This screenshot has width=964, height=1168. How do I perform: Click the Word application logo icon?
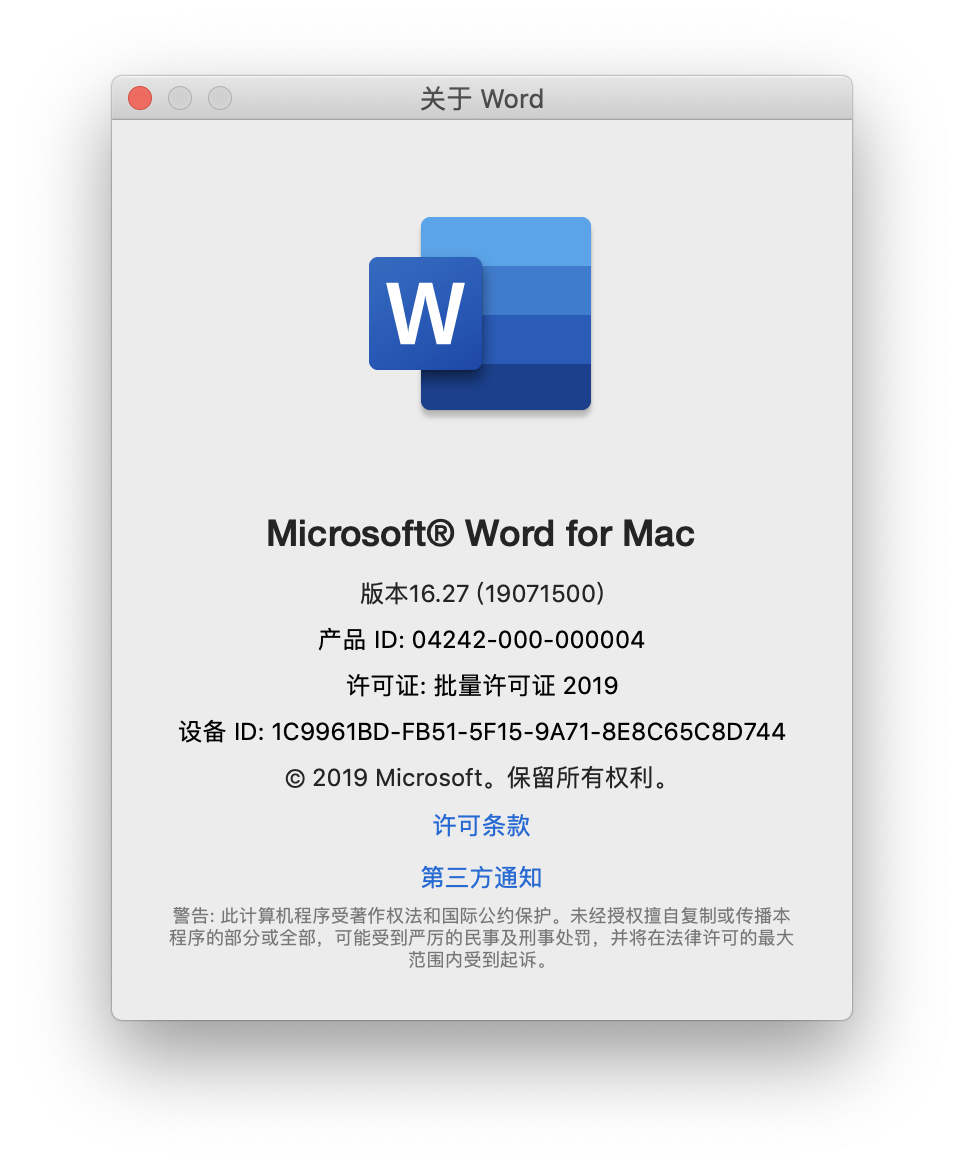pos(481,314)
